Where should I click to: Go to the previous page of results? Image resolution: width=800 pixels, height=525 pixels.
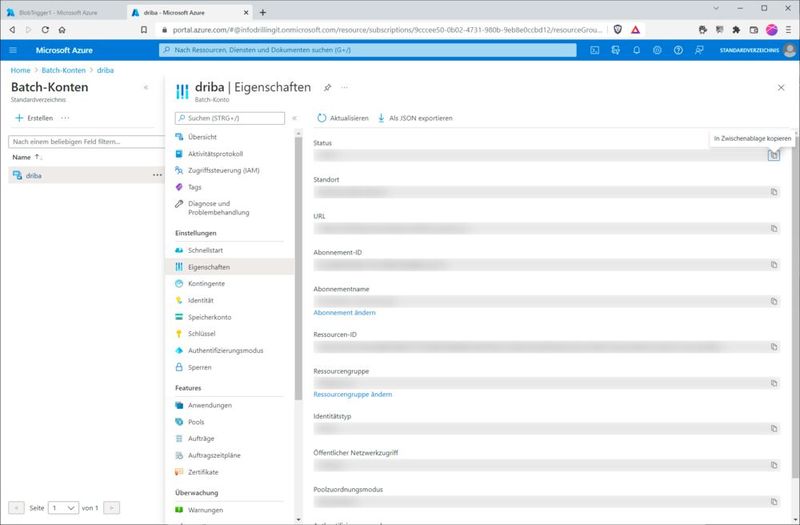(x=16, y=508)
